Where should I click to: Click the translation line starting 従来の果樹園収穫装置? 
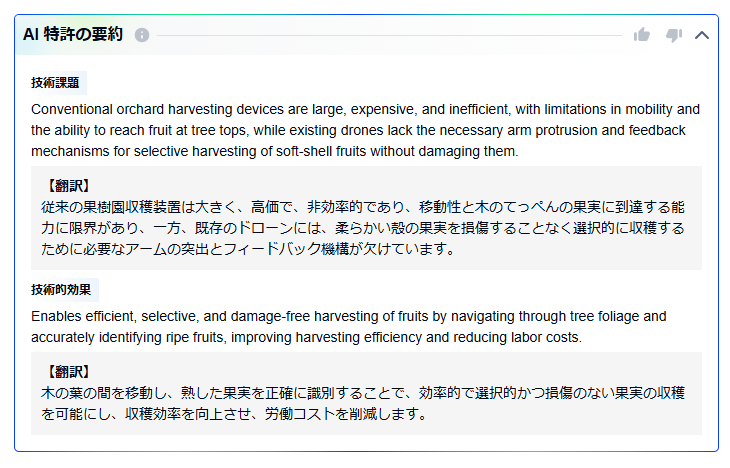tap(362, 207)
